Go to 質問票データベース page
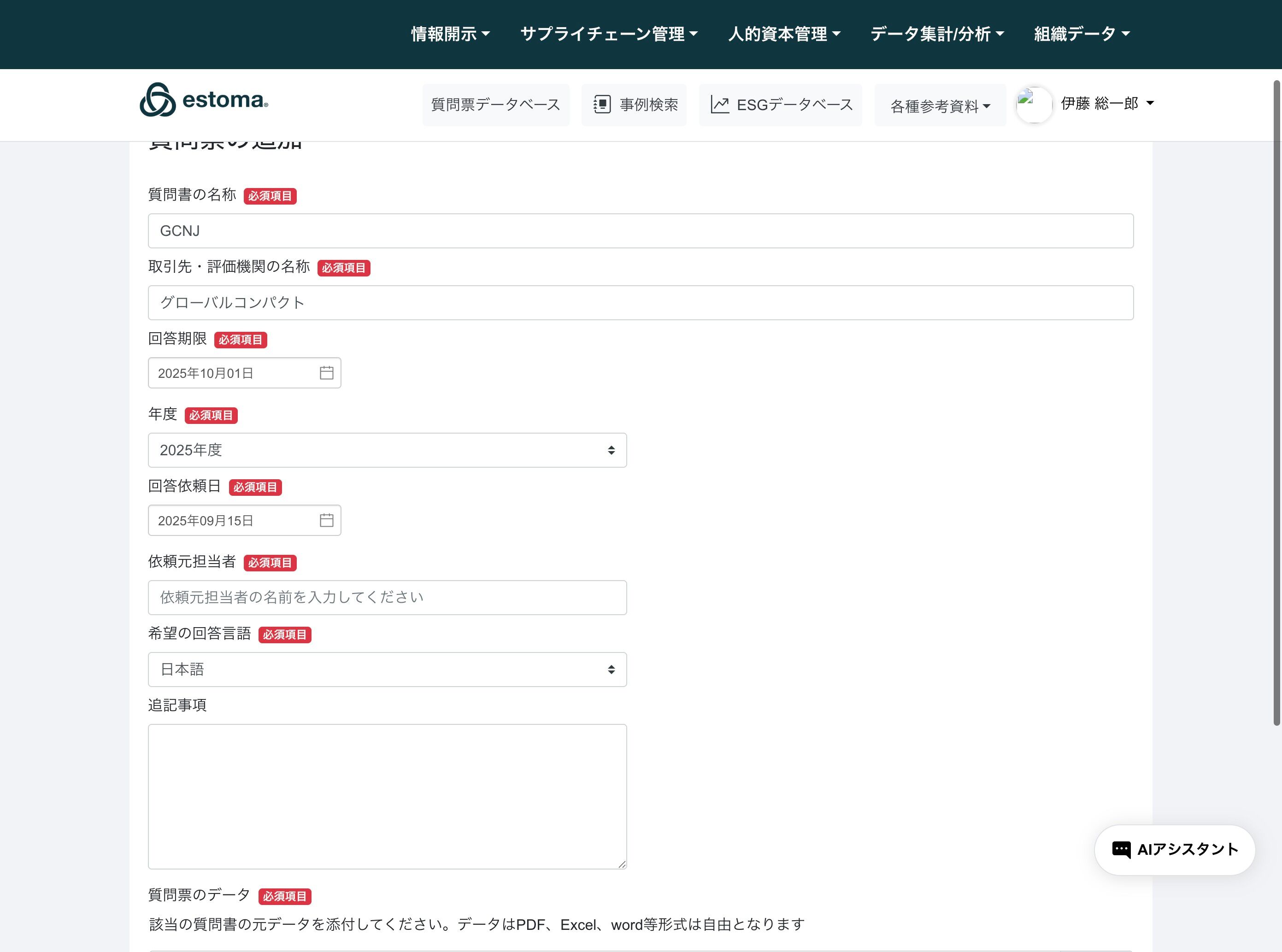The width and height of the screenshot is (1282, 952). coord(495,105)
